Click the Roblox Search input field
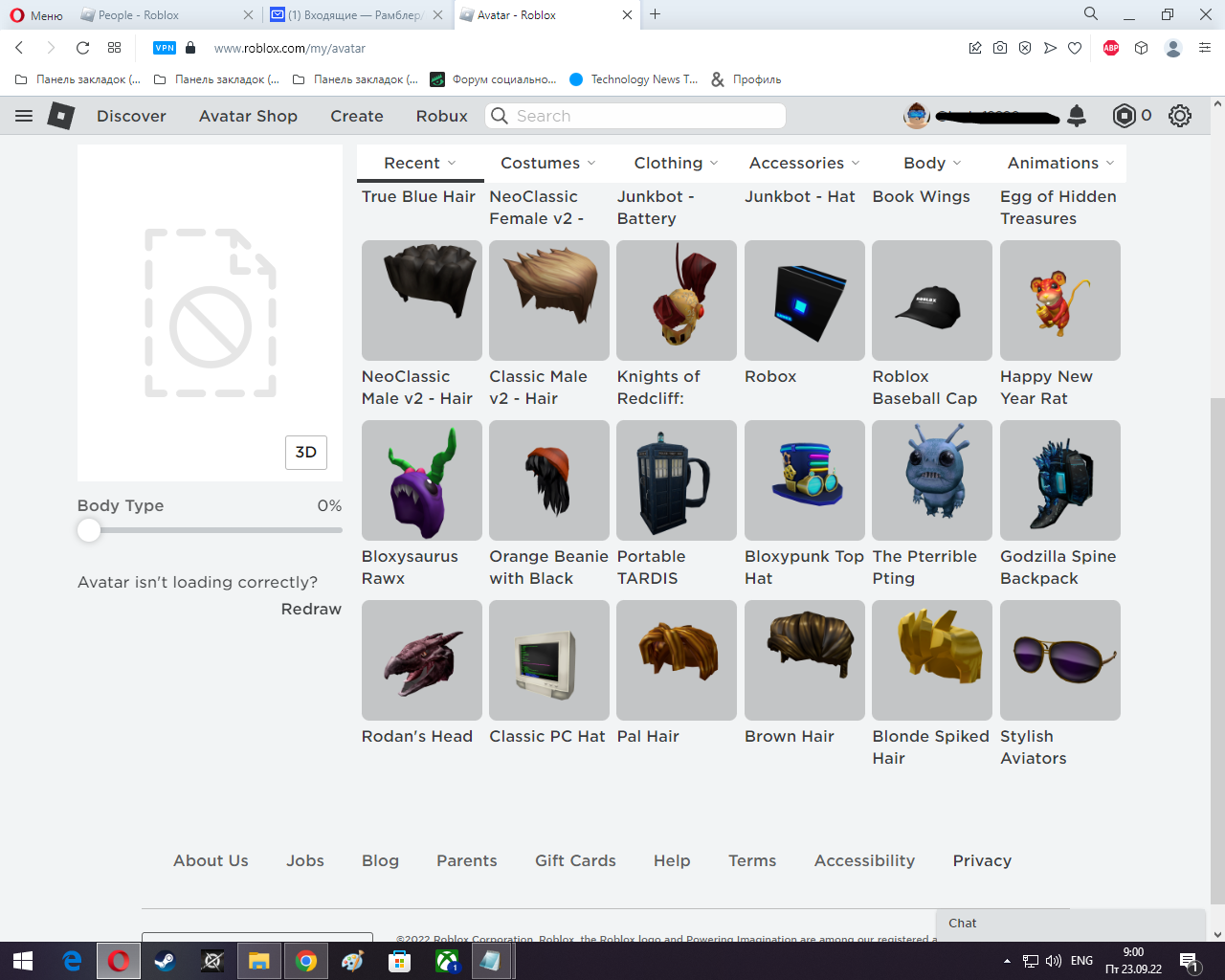Viewport: 1225px width, 980px height. click(x=635, y=116)
